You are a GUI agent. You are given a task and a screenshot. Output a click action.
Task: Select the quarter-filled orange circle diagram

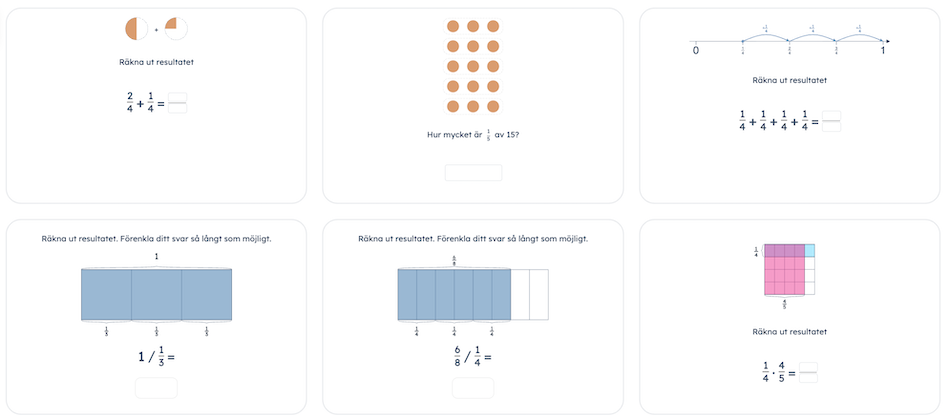point(176,28)
